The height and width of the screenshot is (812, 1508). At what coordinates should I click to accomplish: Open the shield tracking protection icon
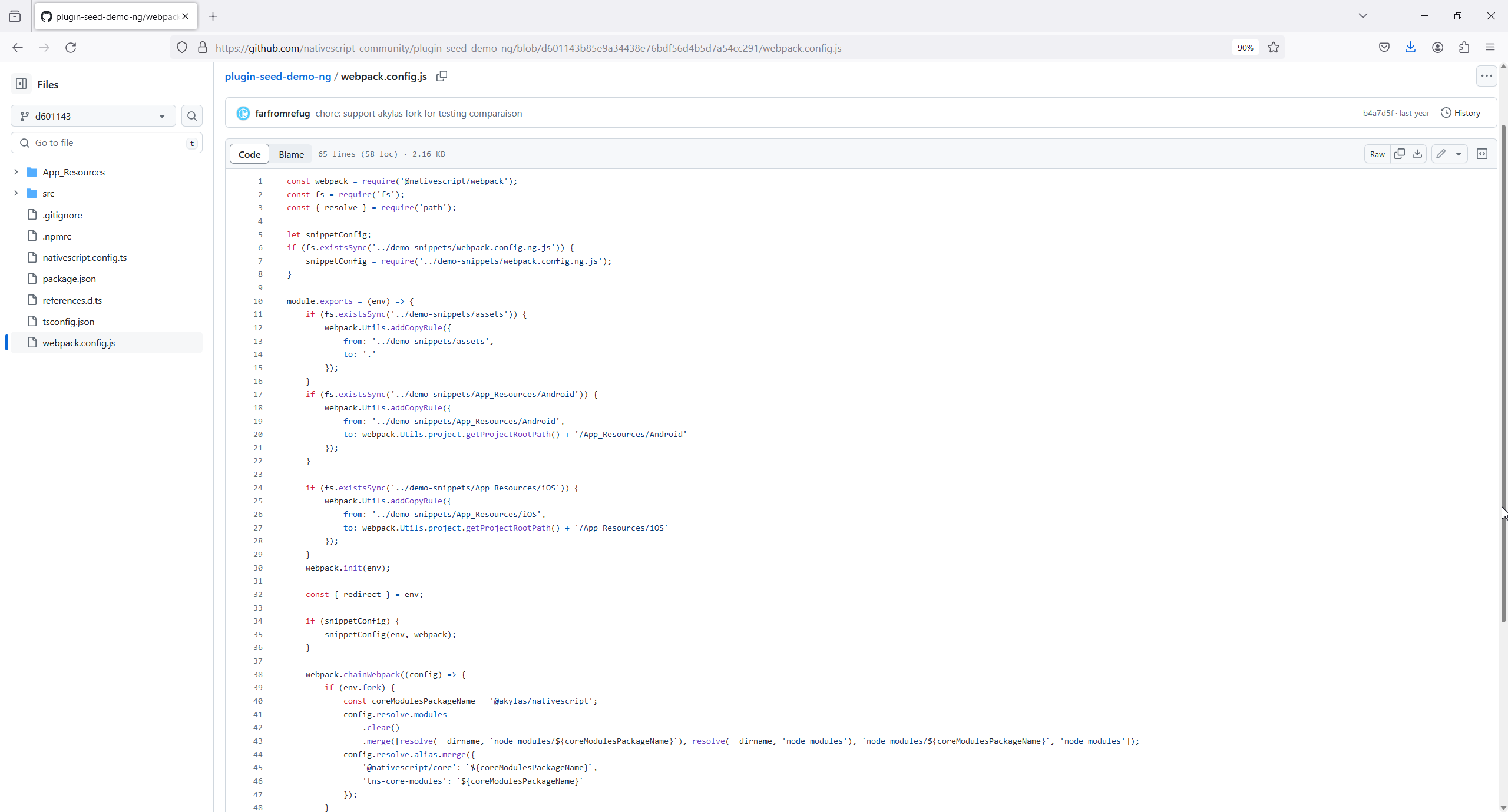pos(181,47)
